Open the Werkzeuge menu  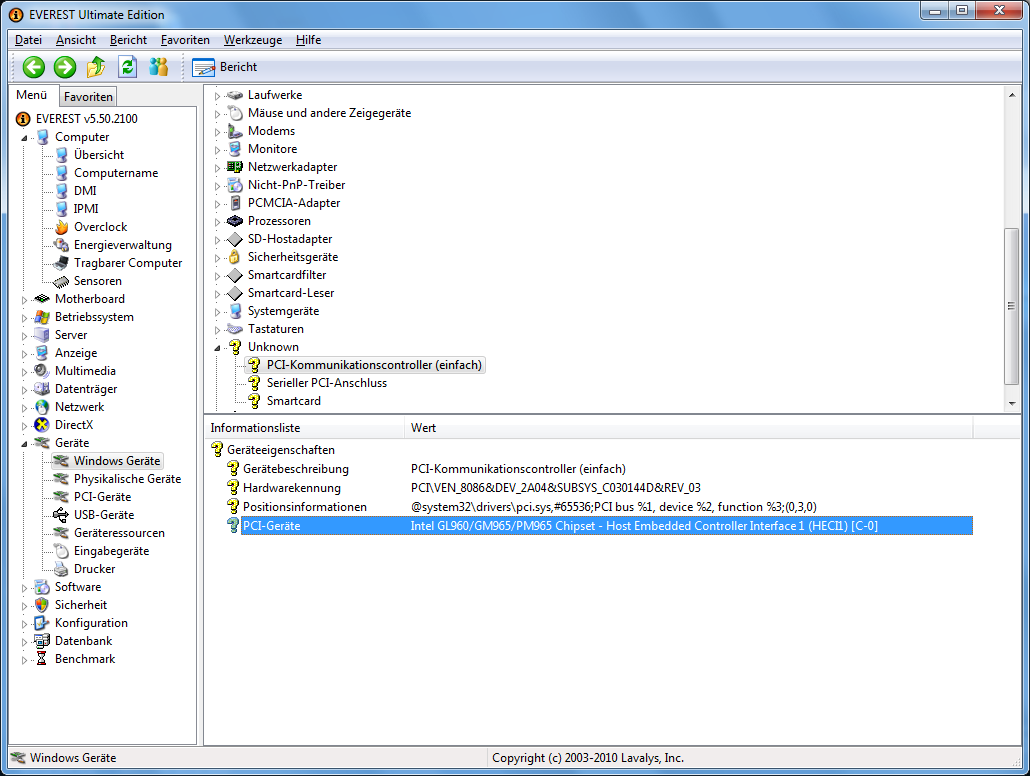253,40
